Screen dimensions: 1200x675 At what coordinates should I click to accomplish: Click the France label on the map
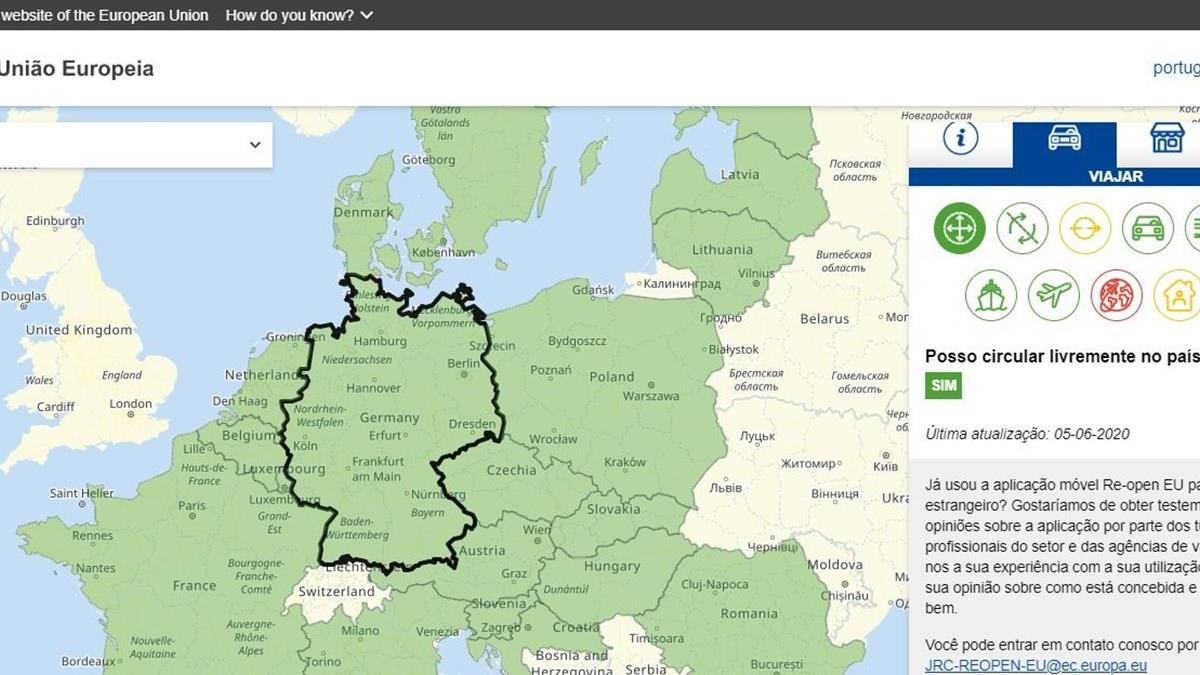pos(194,585)
